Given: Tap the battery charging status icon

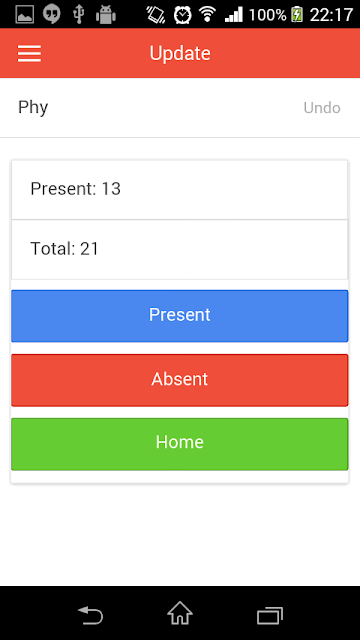Looking at the screenshot, I should tap(297, 15).
